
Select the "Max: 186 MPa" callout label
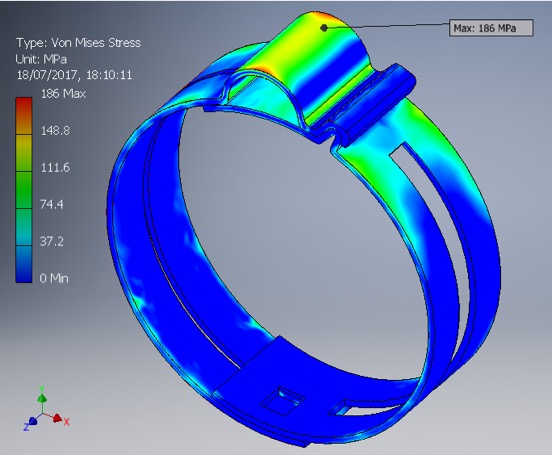point(491,28)
